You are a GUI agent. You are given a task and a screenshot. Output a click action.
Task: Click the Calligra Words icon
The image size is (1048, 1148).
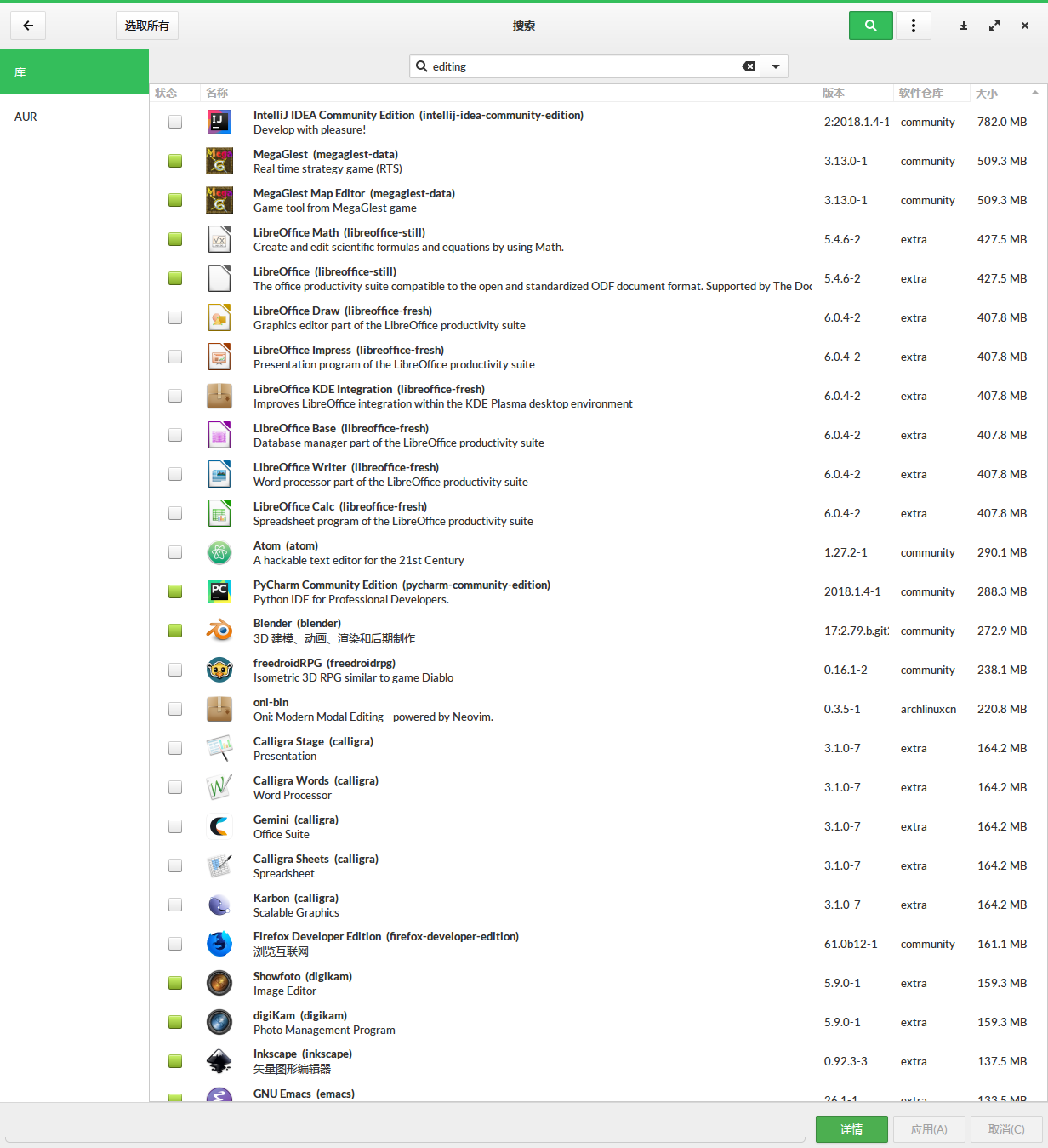pyautogui.click(x=219, y=787)
